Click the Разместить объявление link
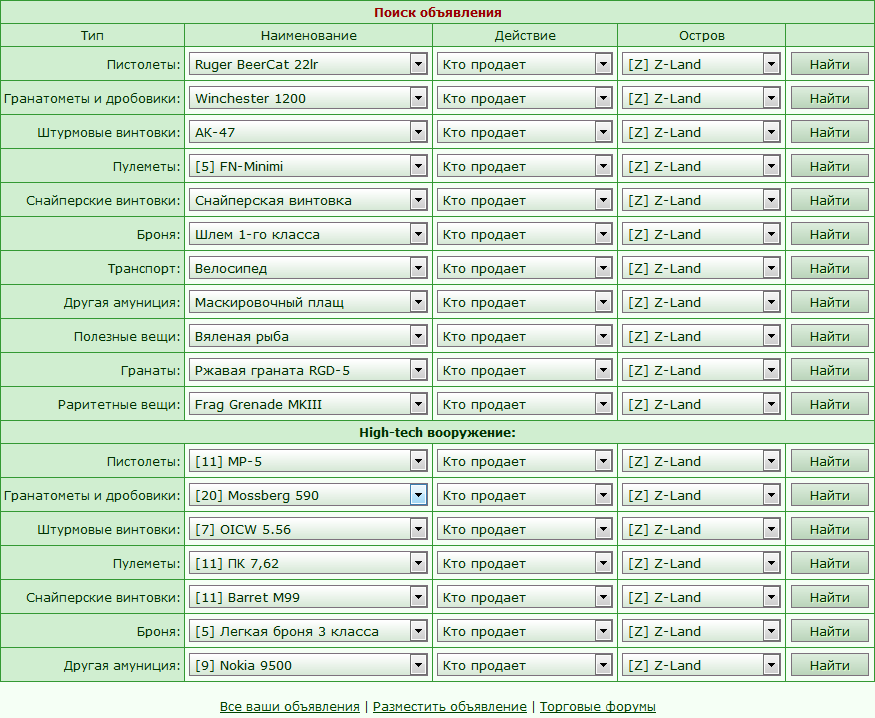 pos(449,707)
